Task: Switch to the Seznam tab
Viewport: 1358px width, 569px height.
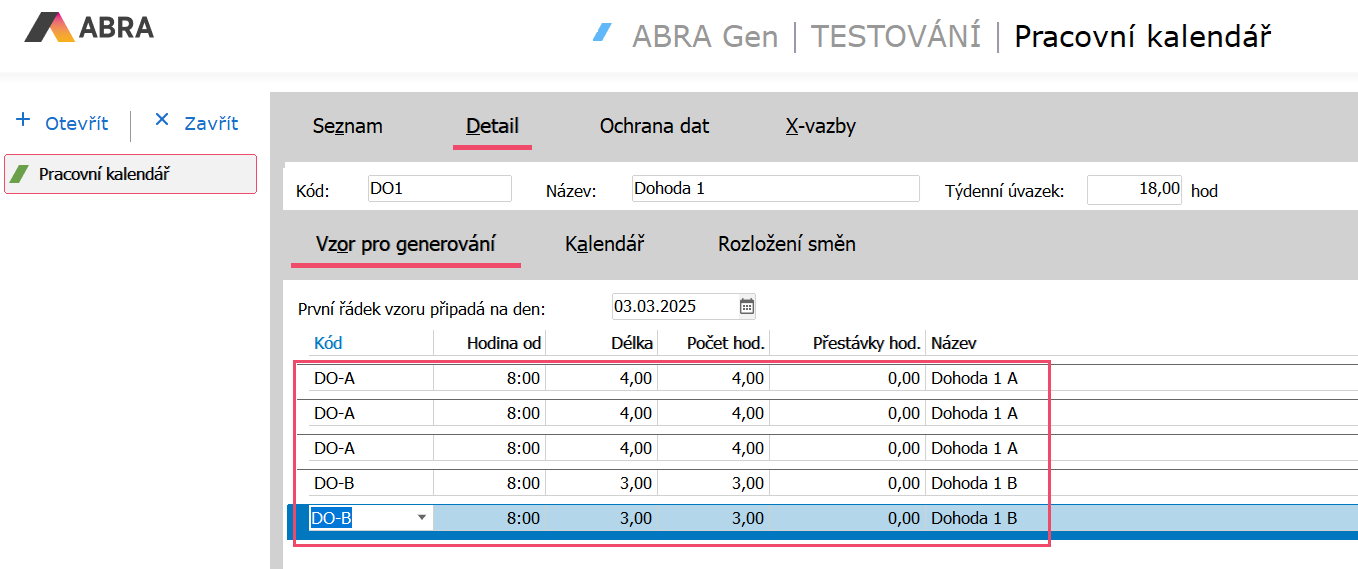Action: [x=347, y=126]
